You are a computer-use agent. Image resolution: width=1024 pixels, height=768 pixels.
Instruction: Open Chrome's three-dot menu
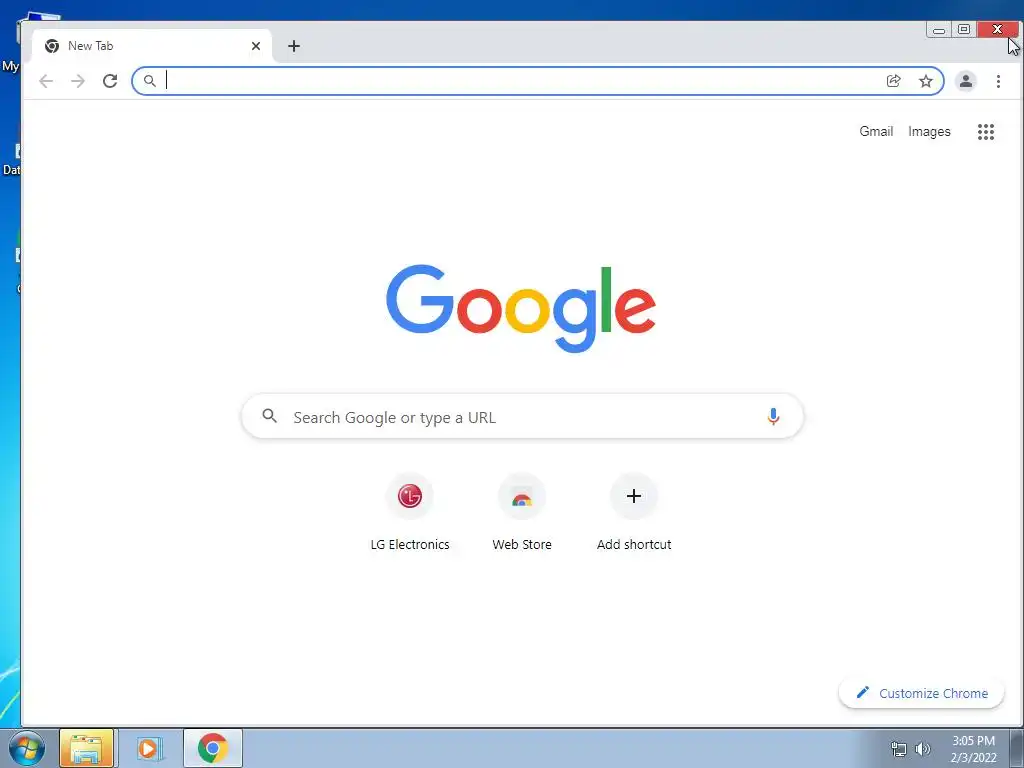[998, 81]
